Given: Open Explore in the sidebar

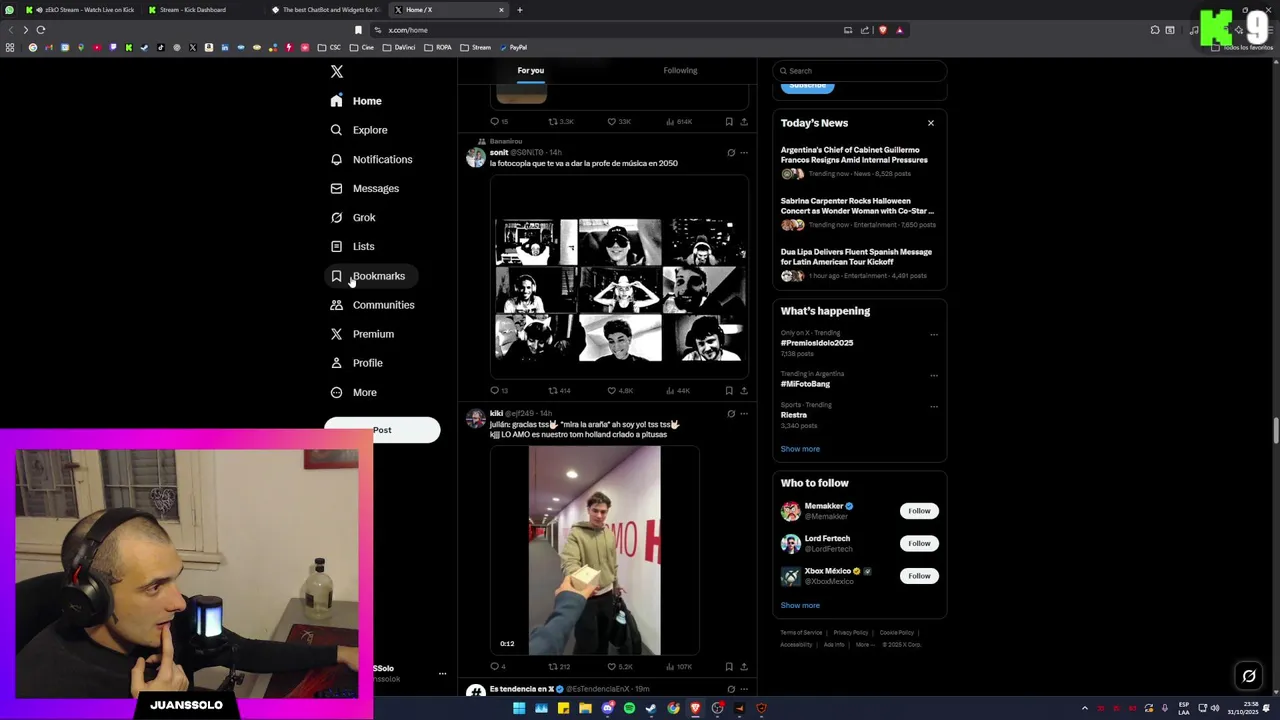Looking at the screenshot, I should point(359,130).
